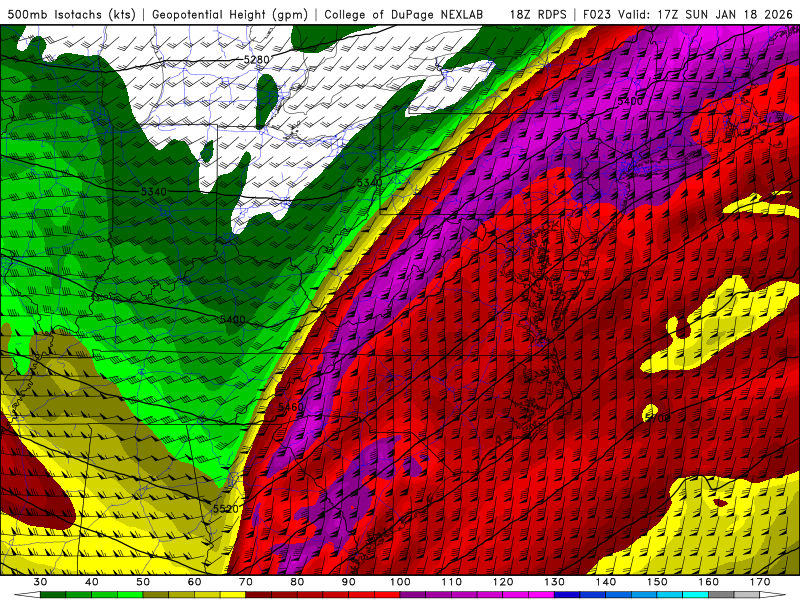The image size is (800, 600).
Task: Click the '100' value on the color scale
Action: (400, 582)
